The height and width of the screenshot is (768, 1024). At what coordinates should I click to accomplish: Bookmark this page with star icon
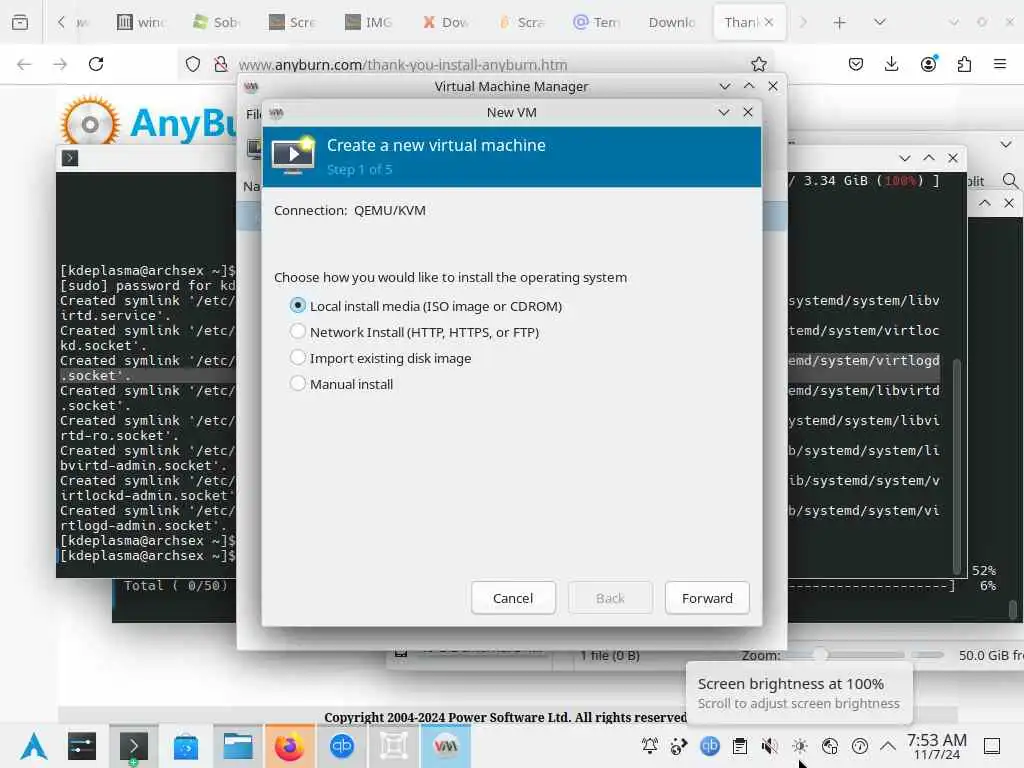click(x=758, y=64)
